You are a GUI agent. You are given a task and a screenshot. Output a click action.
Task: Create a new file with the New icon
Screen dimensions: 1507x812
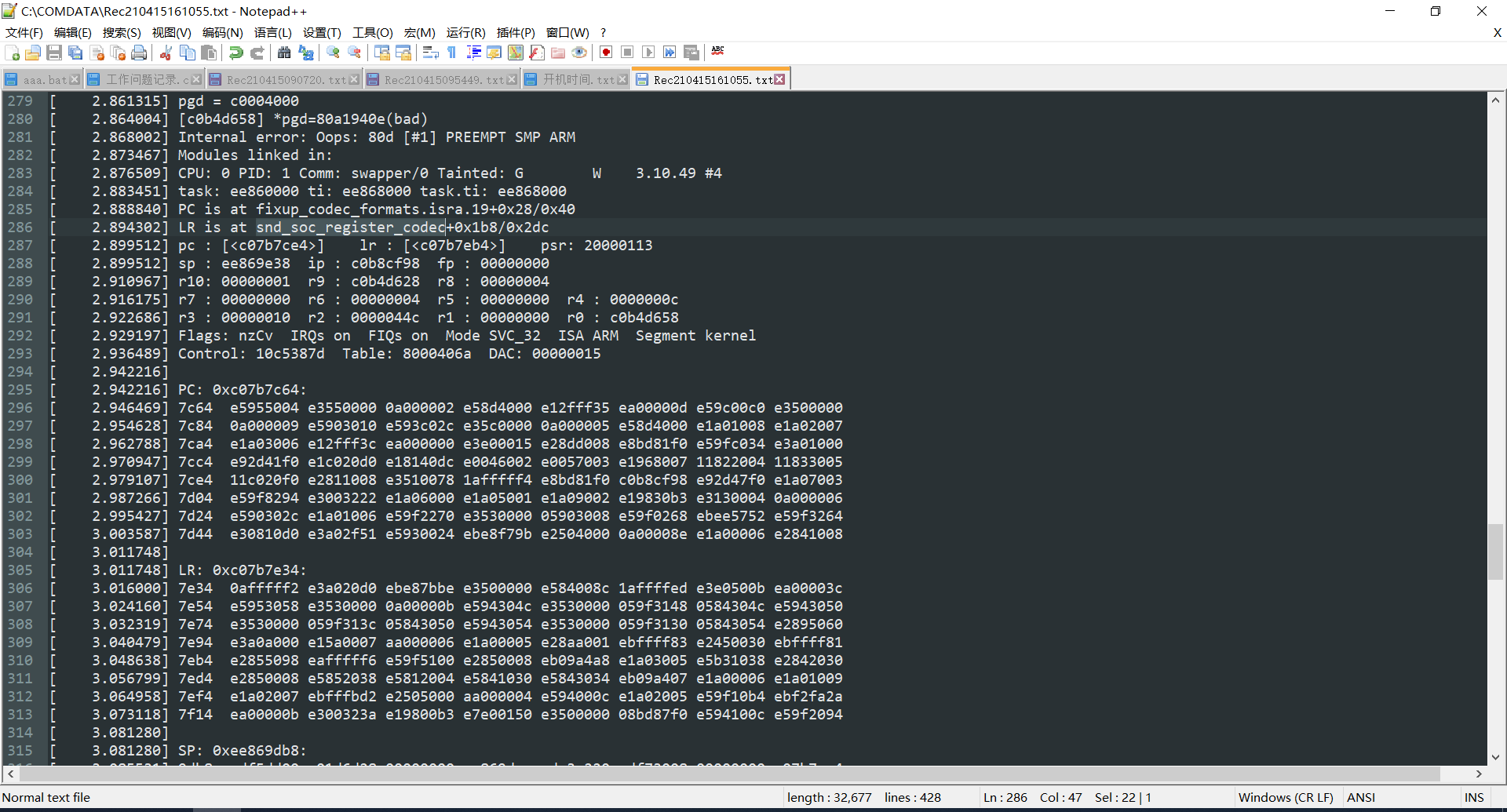[13, 53]
